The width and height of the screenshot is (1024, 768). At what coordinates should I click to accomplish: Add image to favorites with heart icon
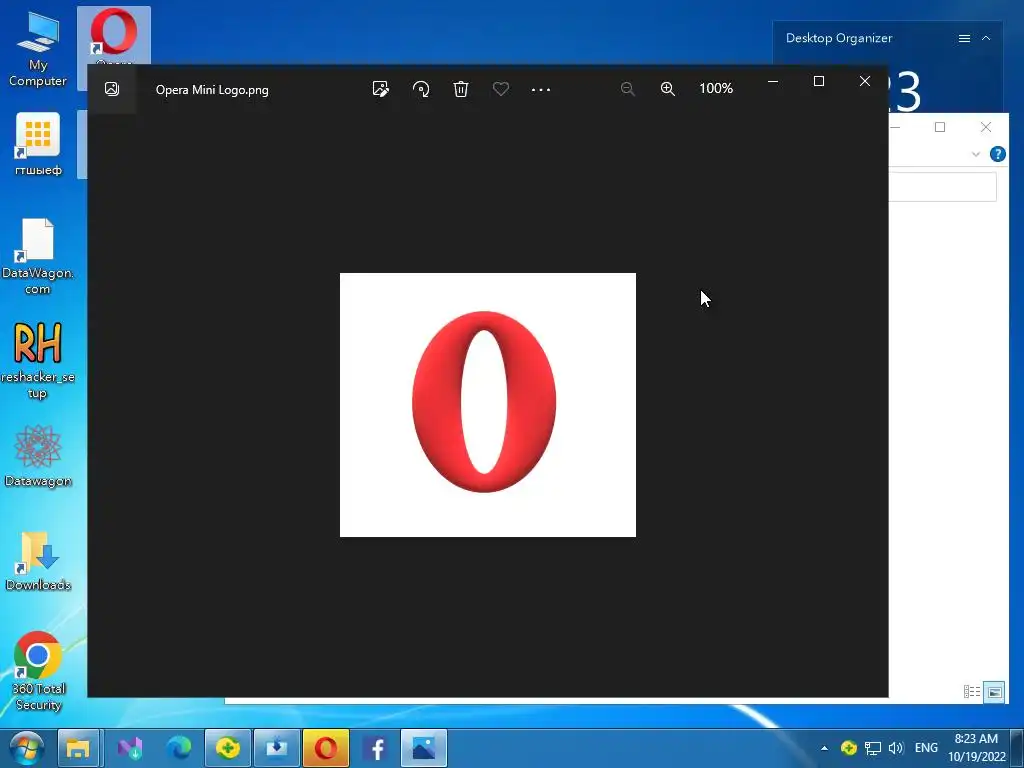(x=501, y=89)
